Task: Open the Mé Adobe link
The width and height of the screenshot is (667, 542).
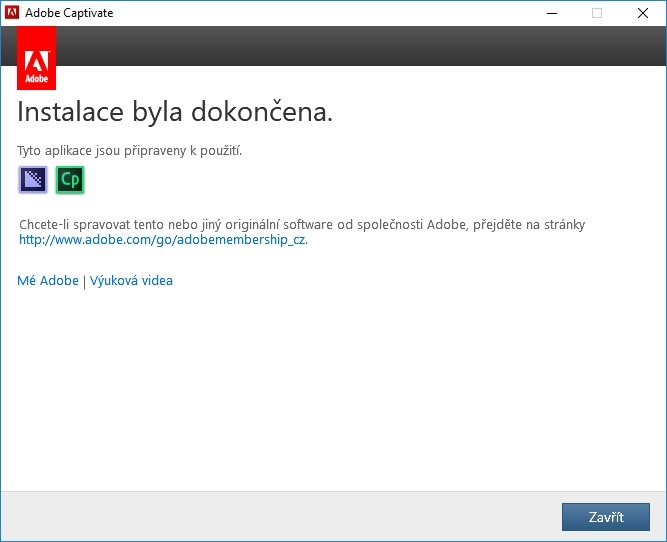Action: [x=48, y=281]
